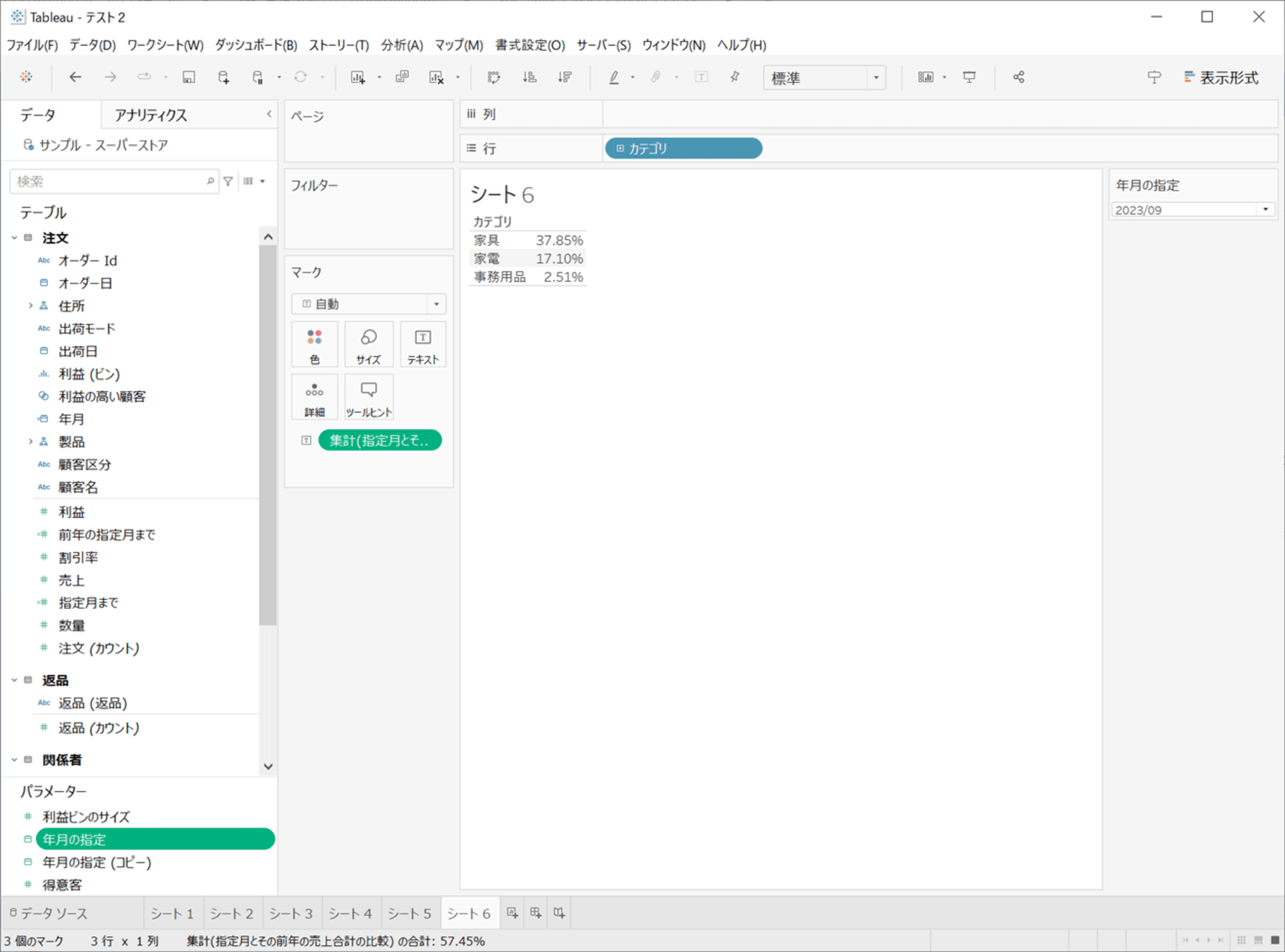Click the カテゴリ pill on rows shelf
Viewport: 1285px width, 952px height.
(x=684, y=148)
